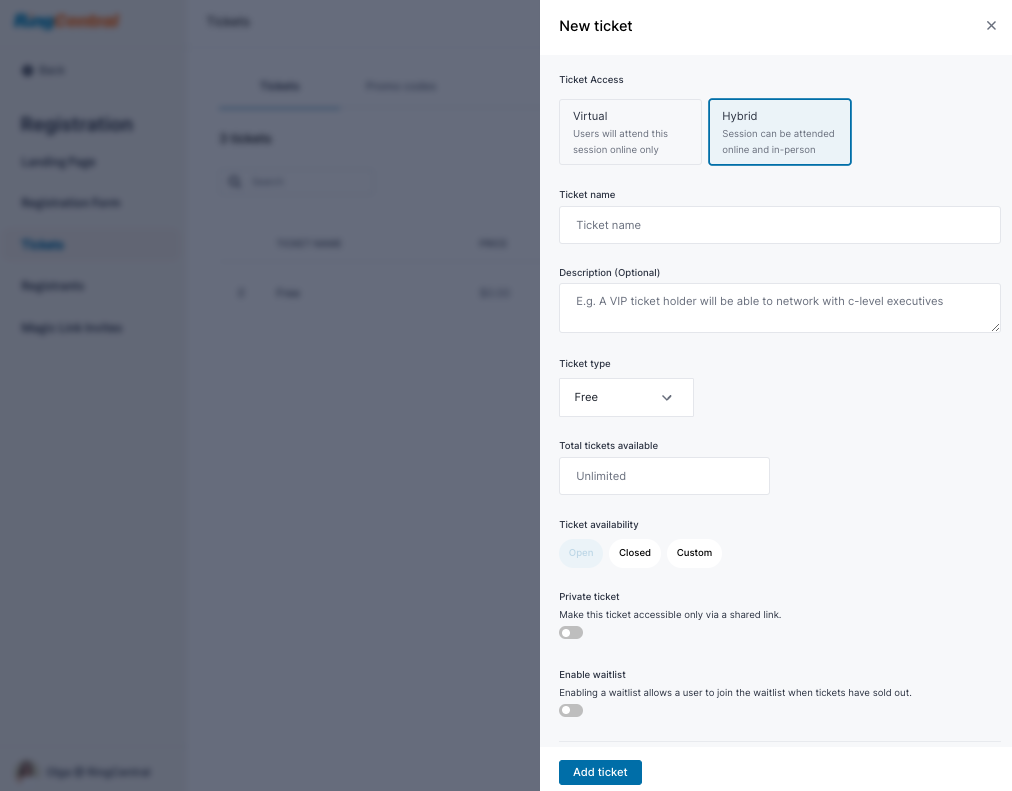Pick Custom ticket availability

pyautogui.click(x=694, y=553)
